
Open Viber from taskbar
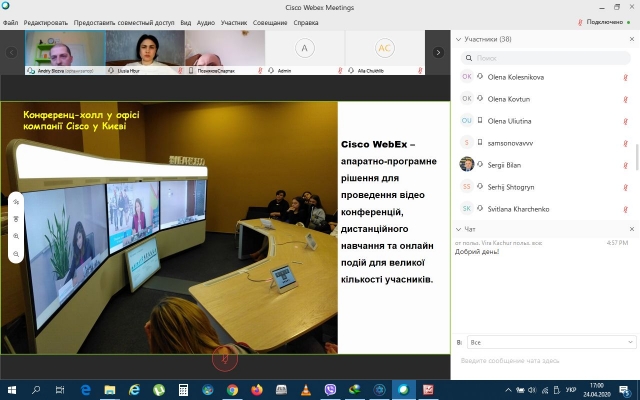[330, 390]
